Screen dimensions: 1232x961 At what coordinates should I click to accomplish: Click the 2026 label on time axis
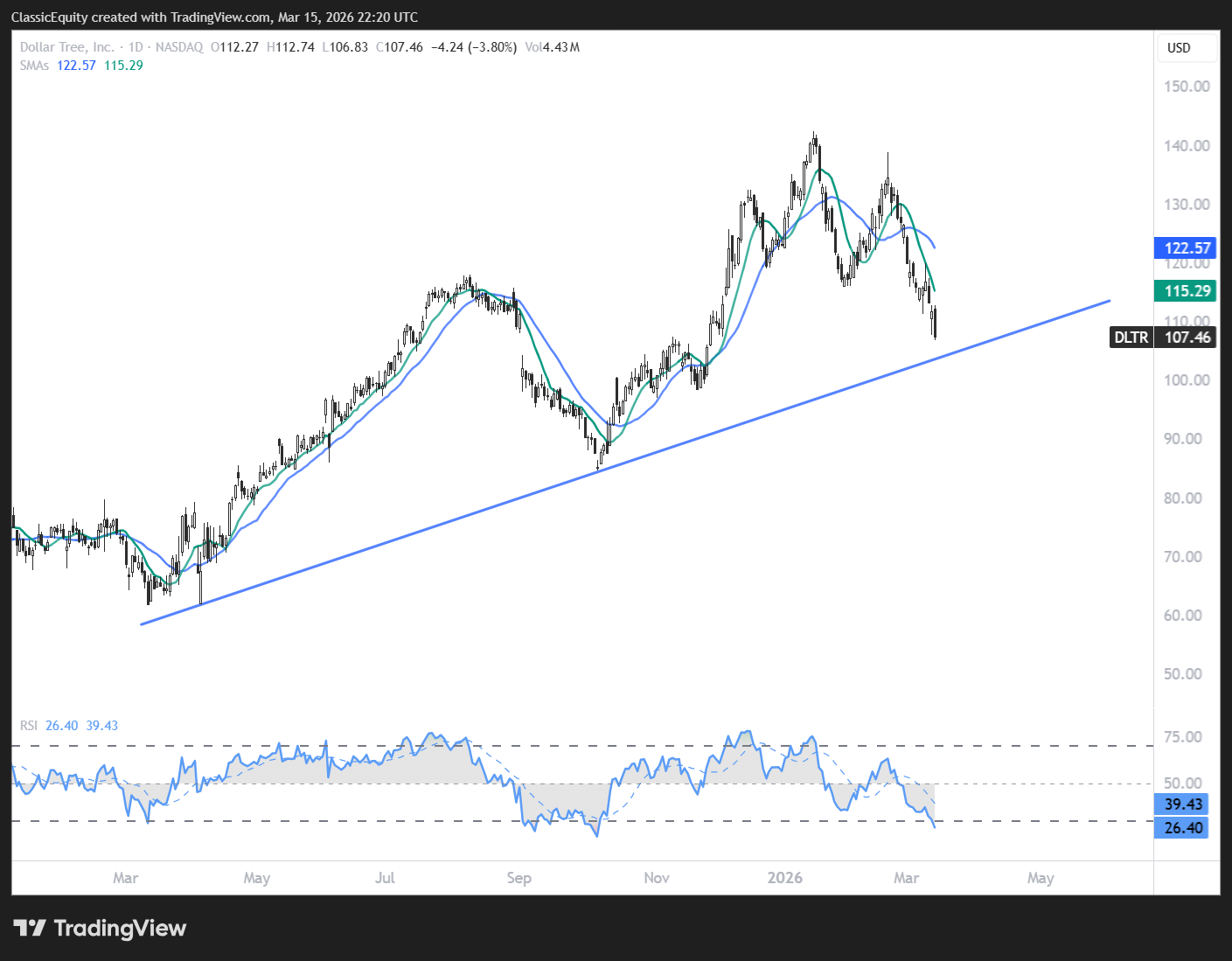coord(784,878)
